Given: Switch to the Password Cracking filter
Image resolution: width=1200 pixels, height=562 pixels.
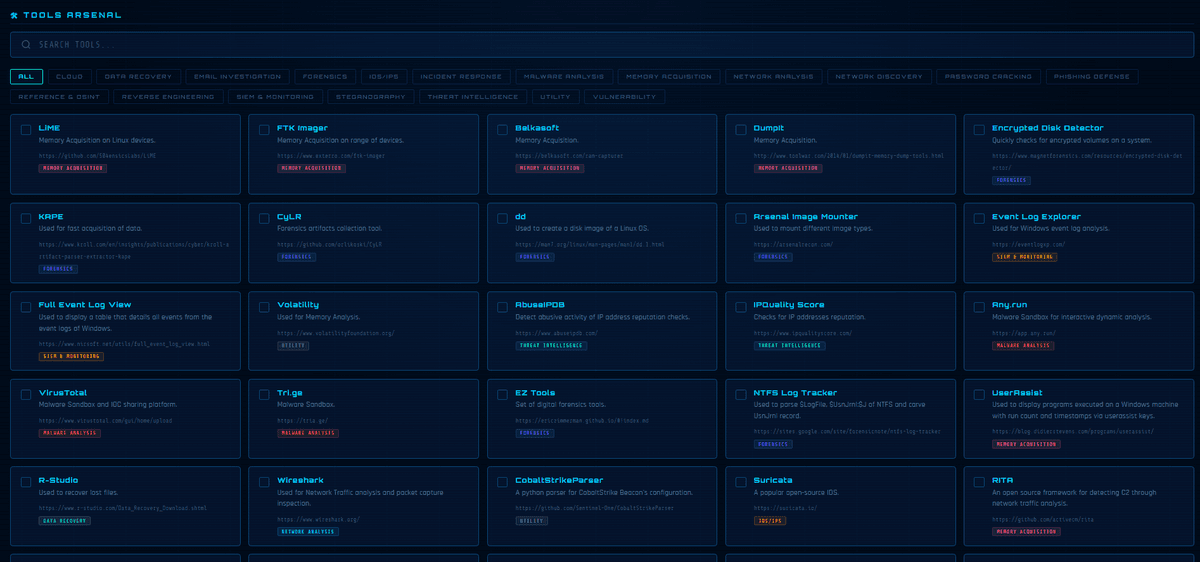Looking at the screenshot, I should click(x=986, y=76).
